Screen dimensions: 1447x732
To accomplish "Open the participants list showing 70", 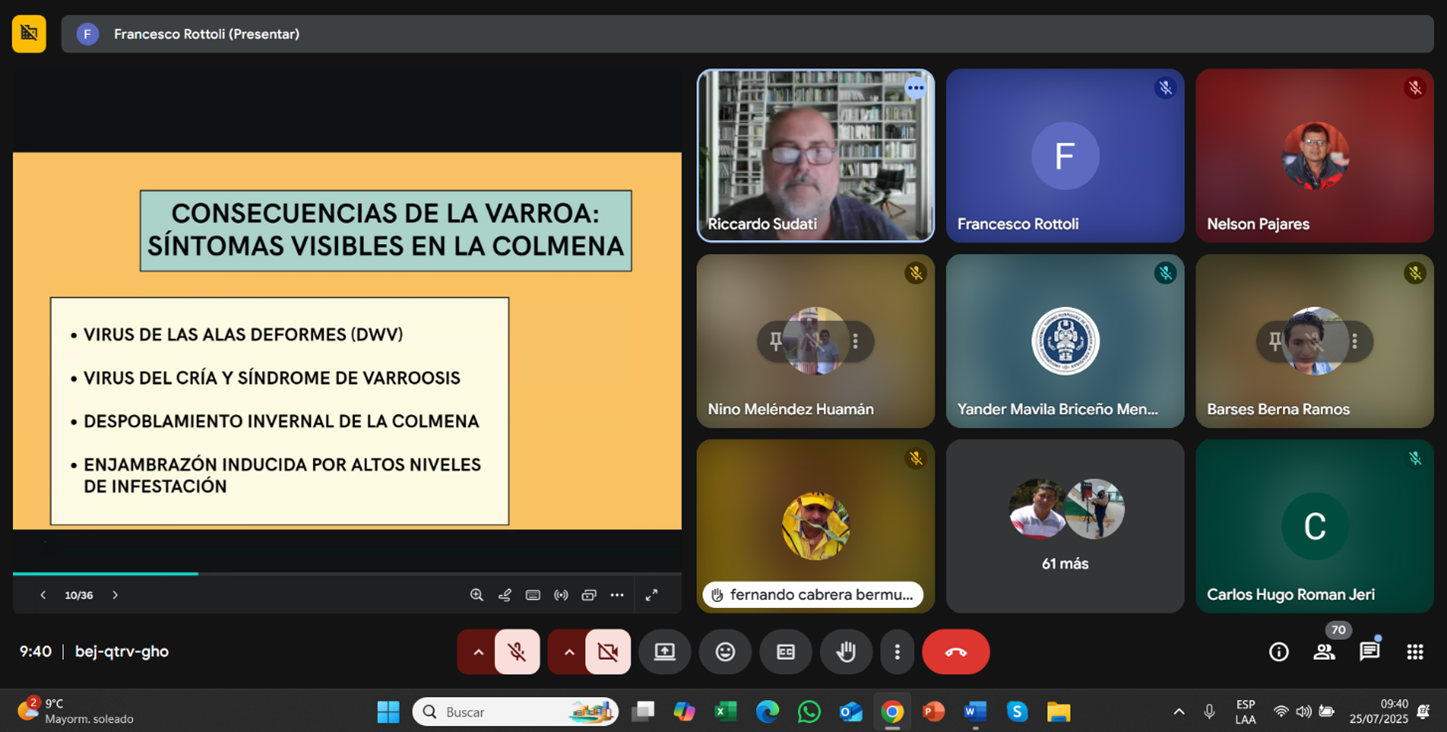I will click(1324, 652).
